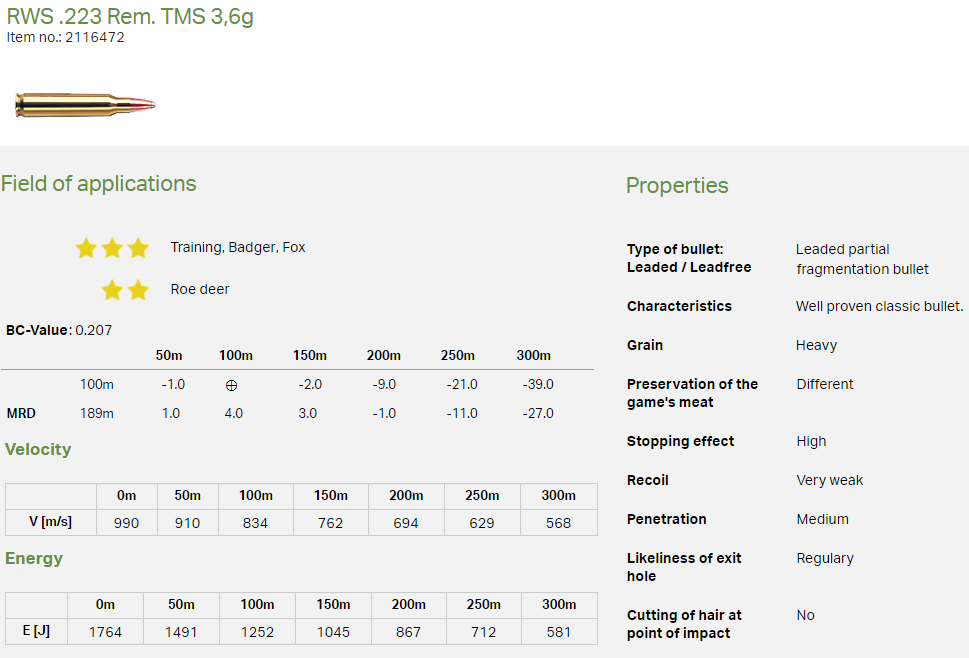Click the rifle cartridge product image
The height and width of the screenshot is (658, 969).
(85, 104)
